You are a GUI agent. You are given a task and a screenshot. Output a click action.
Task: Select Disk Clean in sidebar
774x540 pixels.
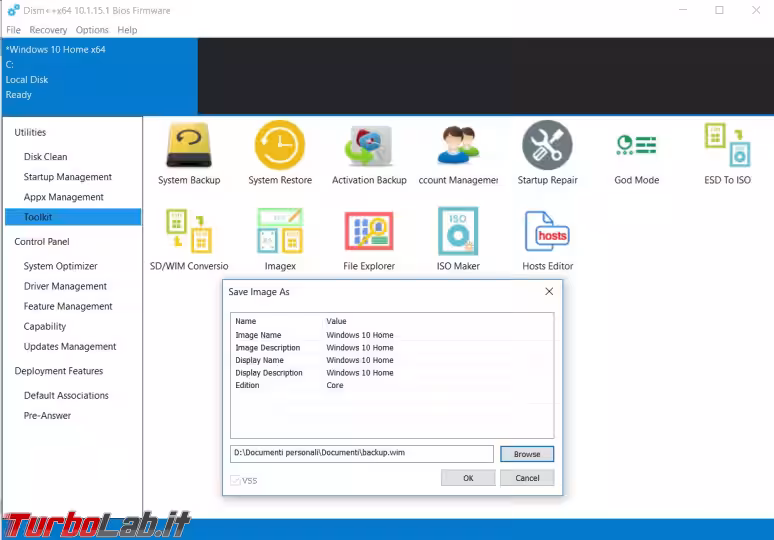pos(45,157)
